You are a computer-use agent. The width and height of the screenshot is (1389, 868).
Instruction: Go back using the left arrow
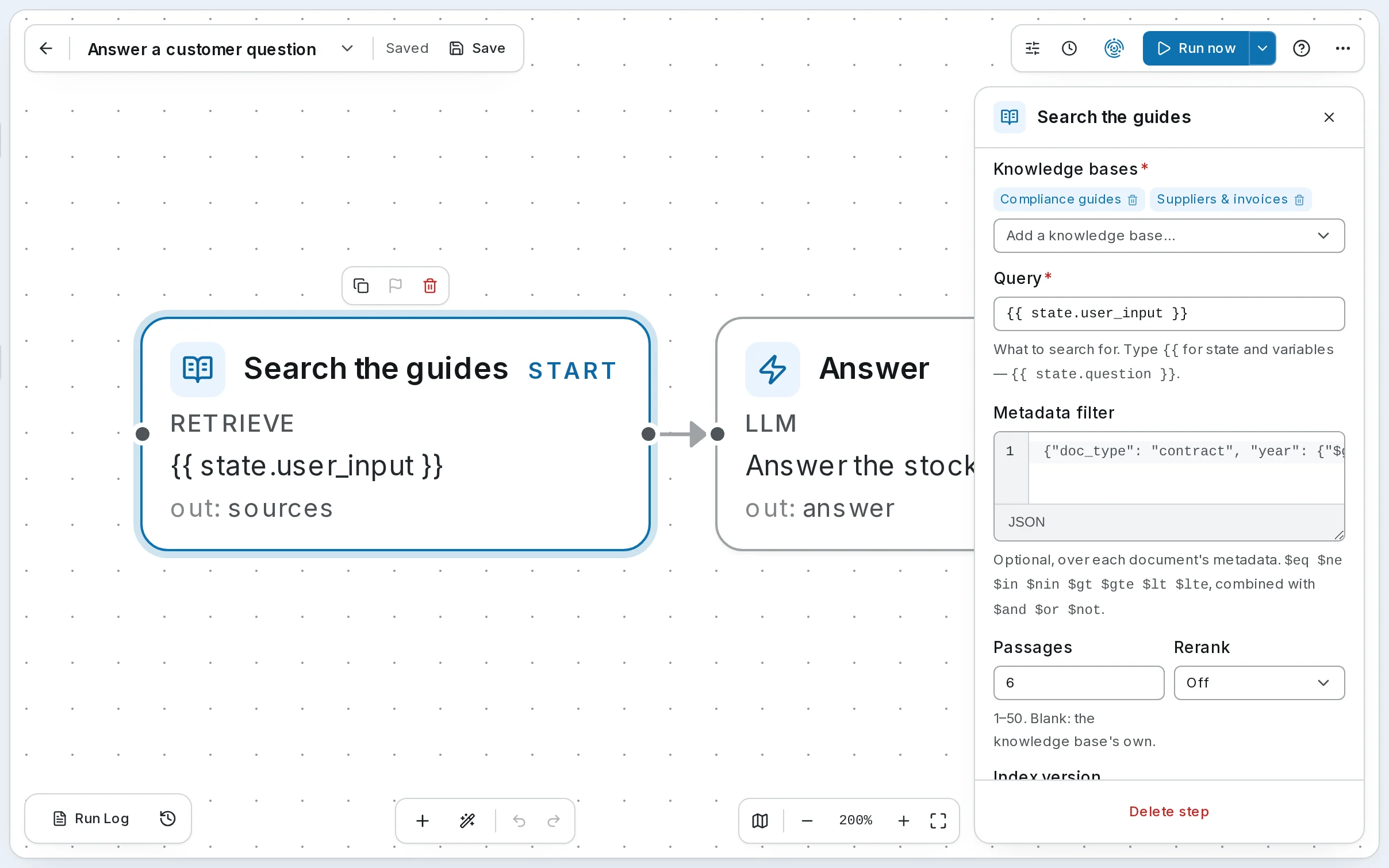tap(46, 48)
